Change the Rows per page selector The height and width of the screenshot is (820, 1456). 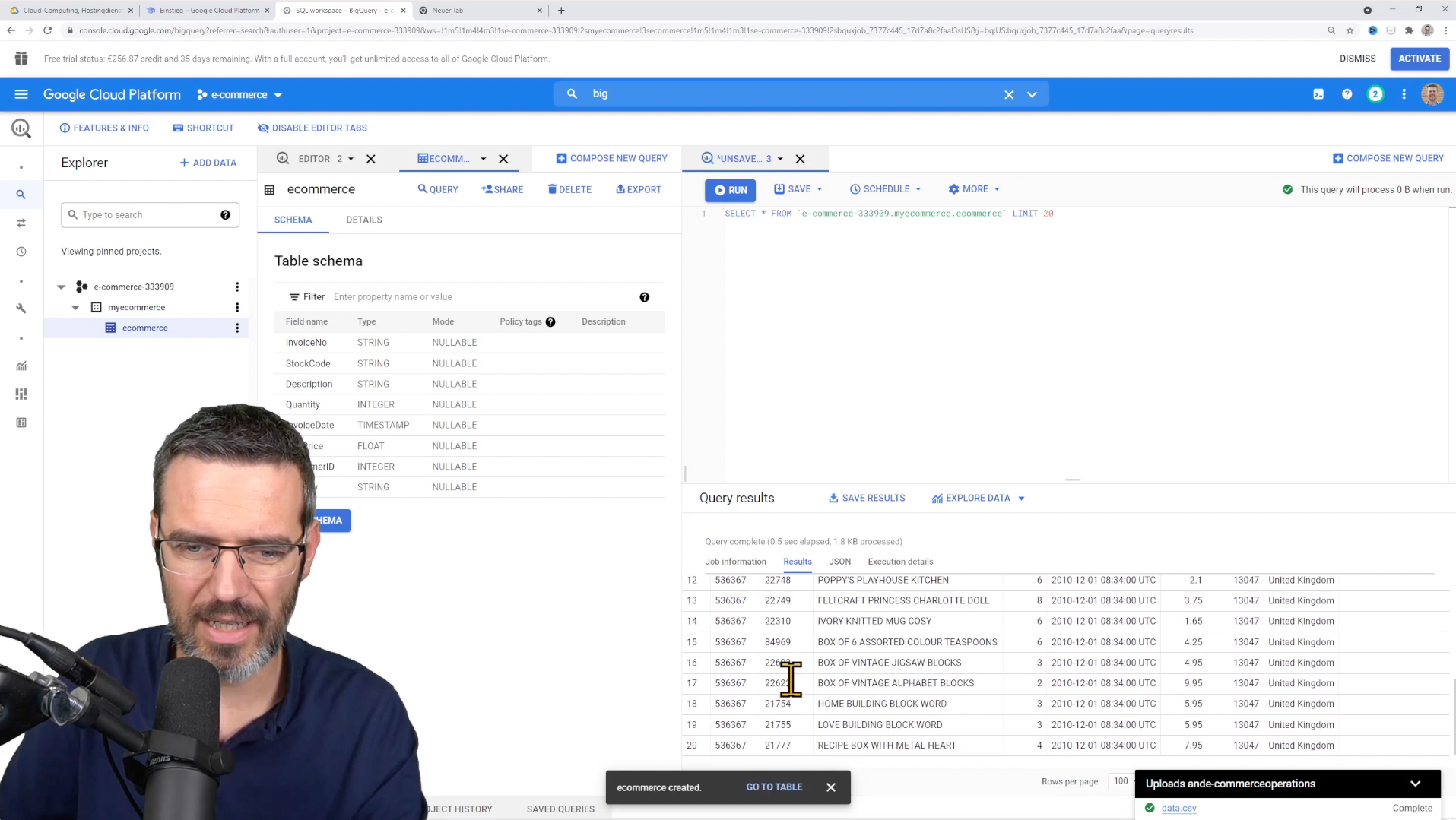(1122, 781)
